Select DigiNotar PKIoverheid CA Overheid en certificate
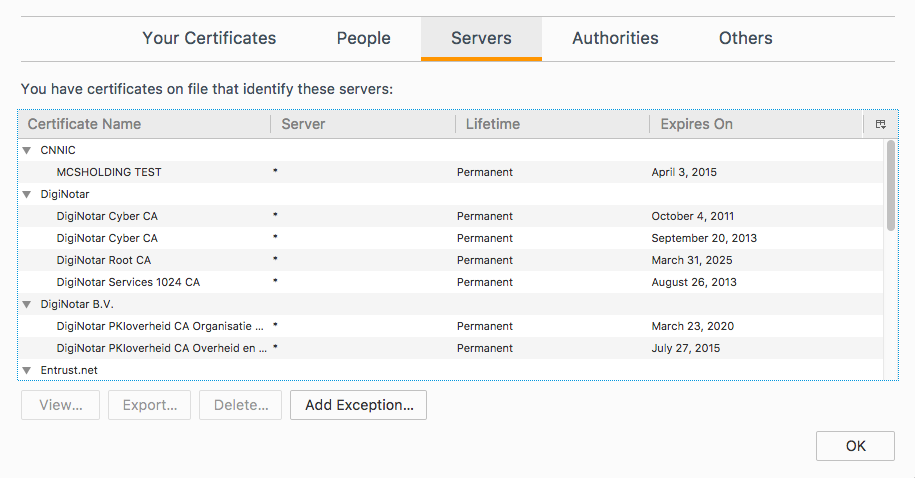 coord(450,348)
